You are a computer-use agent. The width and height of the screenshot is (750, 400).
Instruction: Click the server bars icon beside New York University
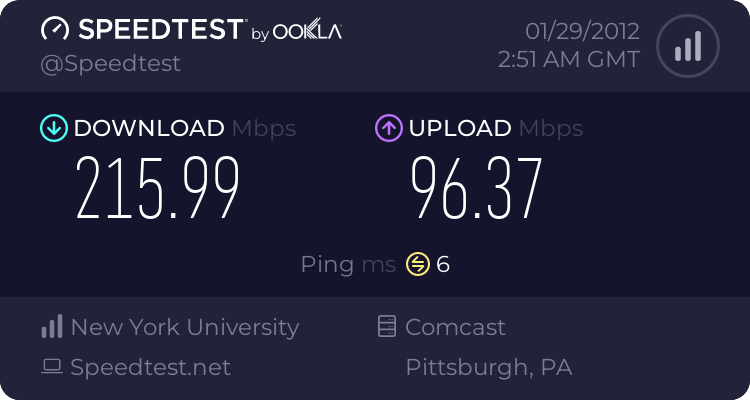click(x=52, y=327)
